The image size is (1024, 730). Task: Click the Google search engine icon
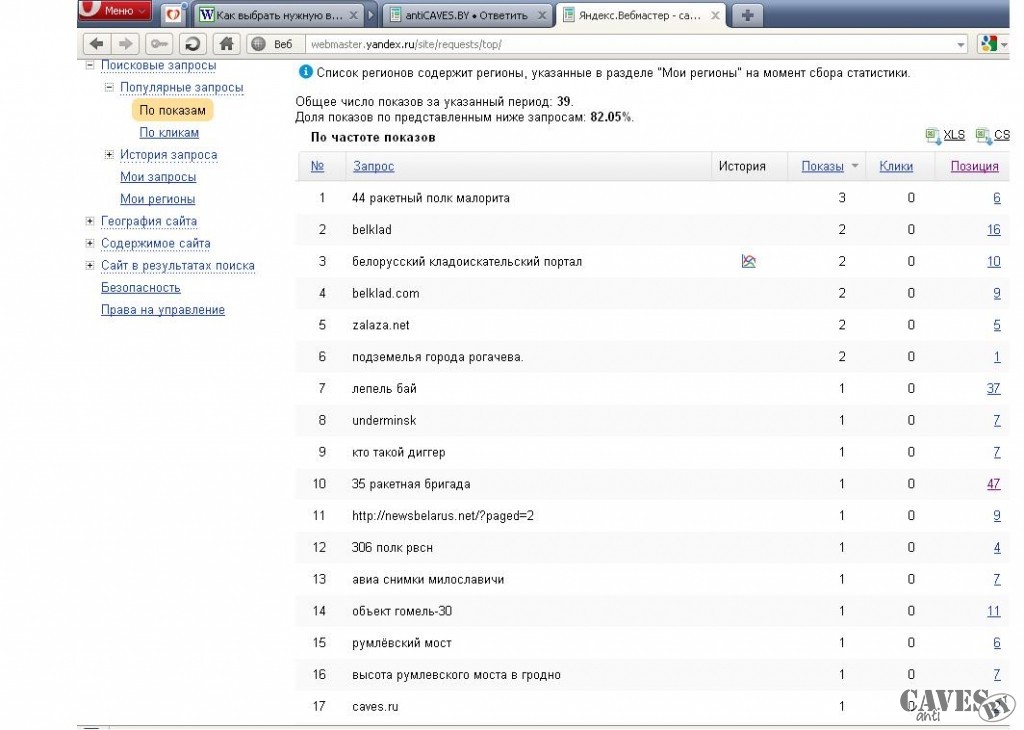pos(990,44)
